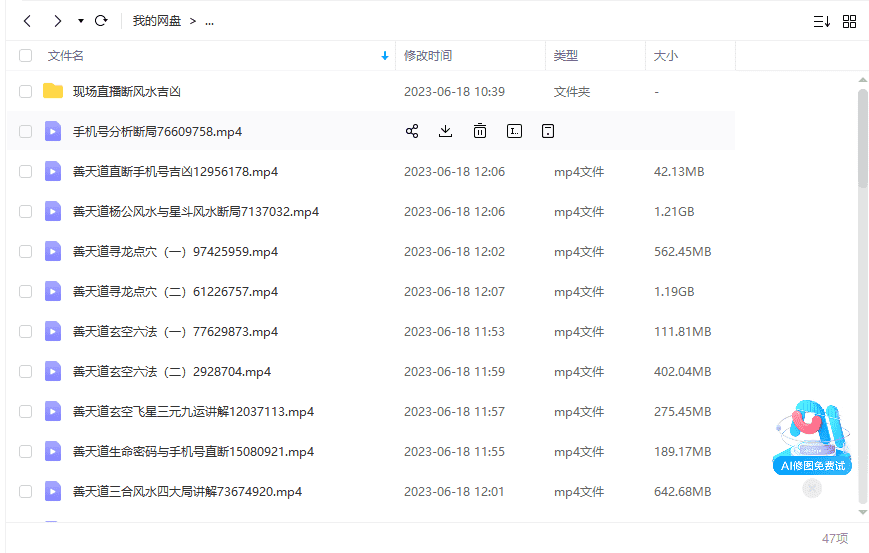Screen dimensions: 869x553
Task: Switch to grid view layout
Action: (x=849, y=21)
